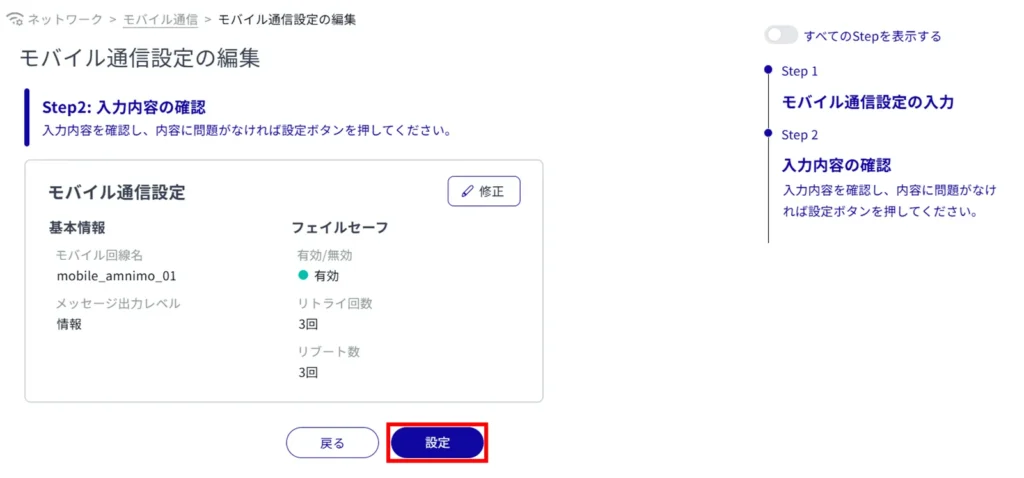Jump to step モバイル通信設定の入力

pyautogui.click(x=867, y=102)
